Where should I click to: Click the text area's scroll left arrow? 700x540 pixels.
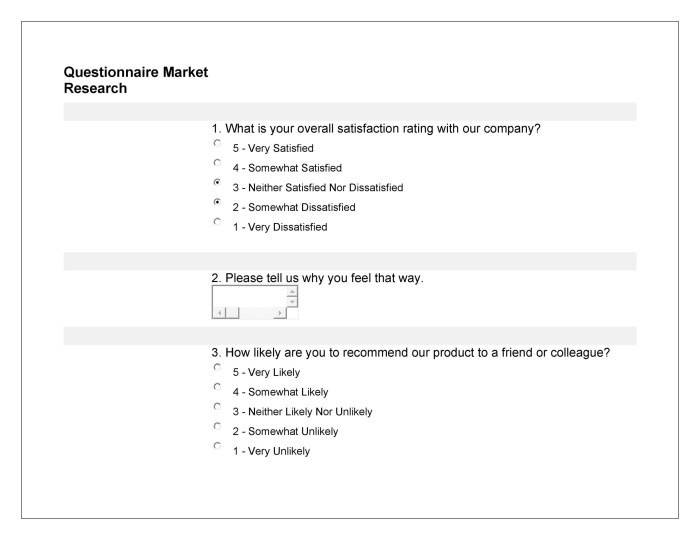click(x=219, y=313)
